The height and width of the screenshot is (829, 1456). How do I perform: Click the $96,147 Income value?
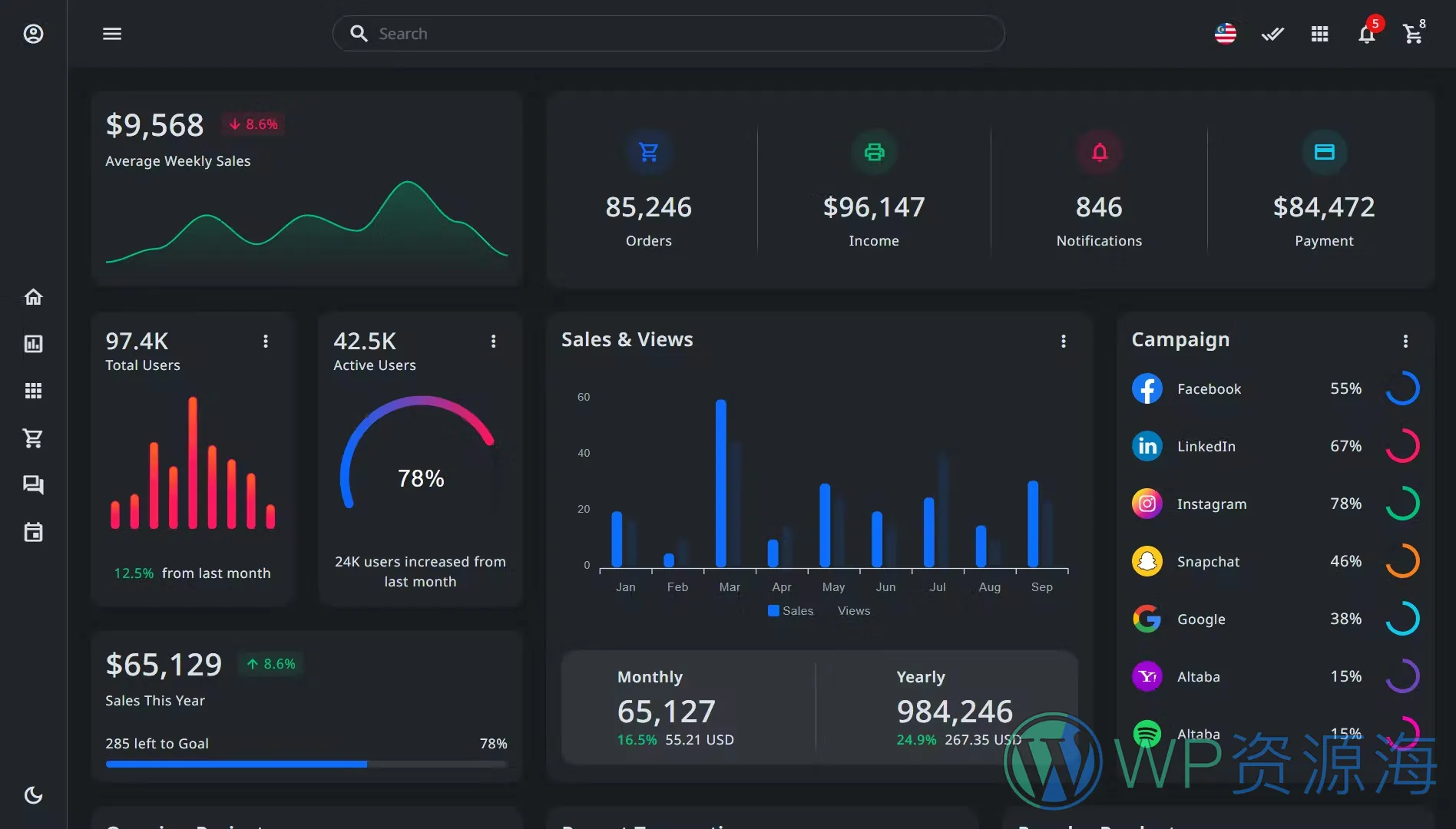tap(874, 207)
